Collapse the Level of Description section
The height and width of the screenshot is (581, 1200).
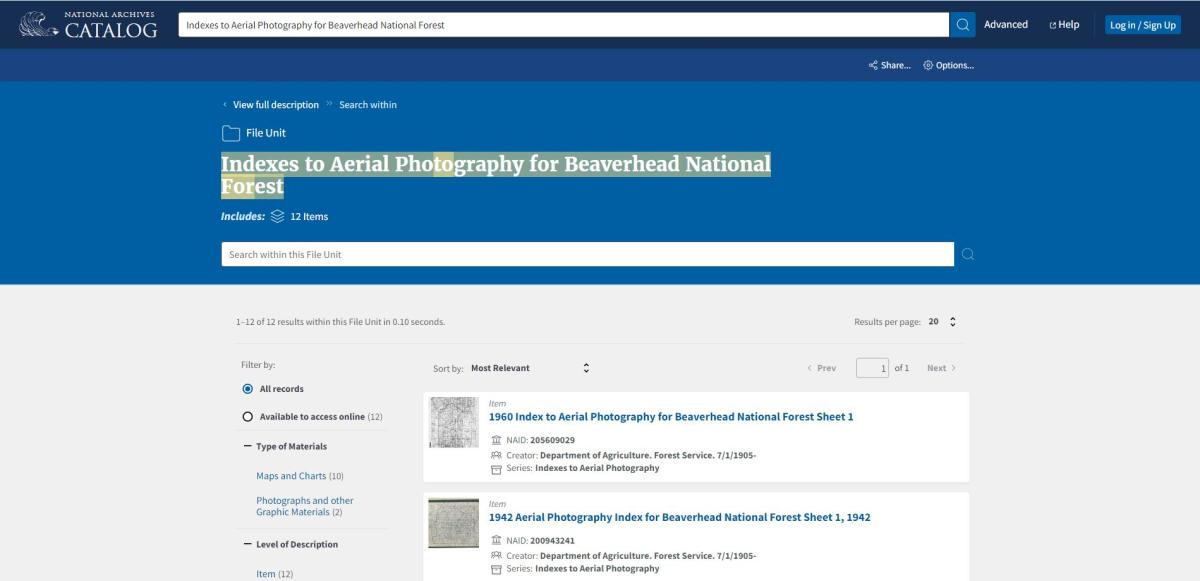click(x=247, y=545)
